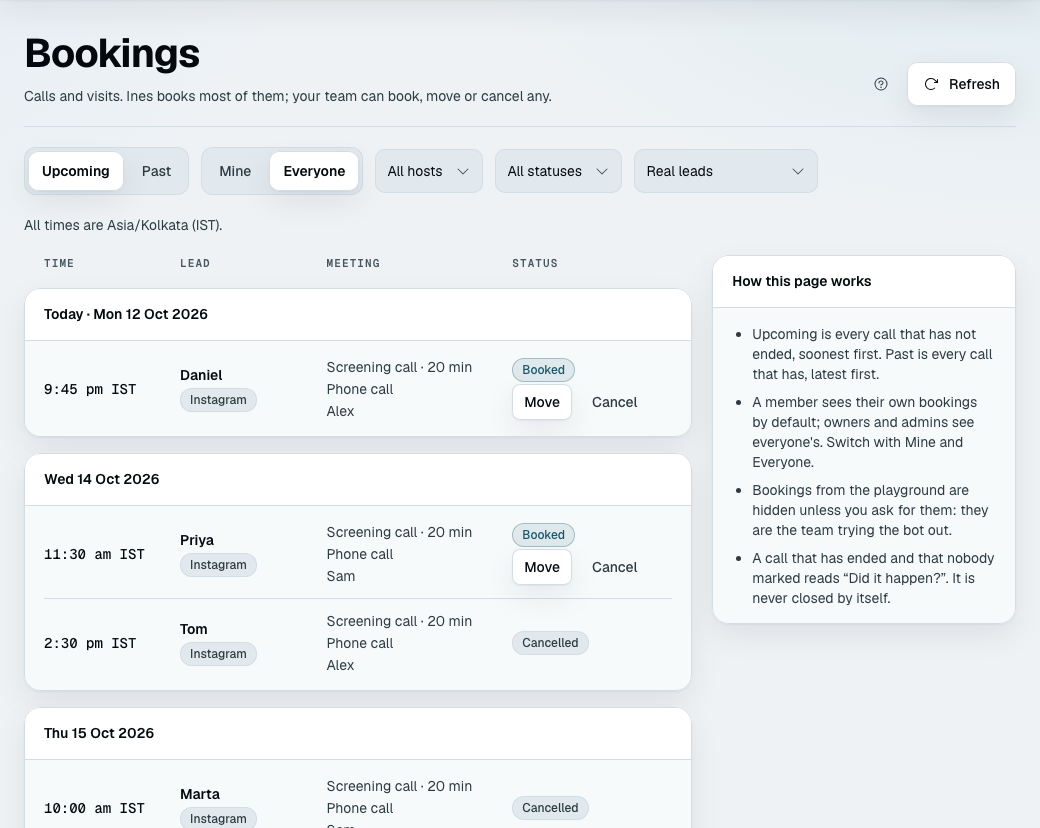Click the lead name Priya
1040x828 pixels.
(197, 540)
